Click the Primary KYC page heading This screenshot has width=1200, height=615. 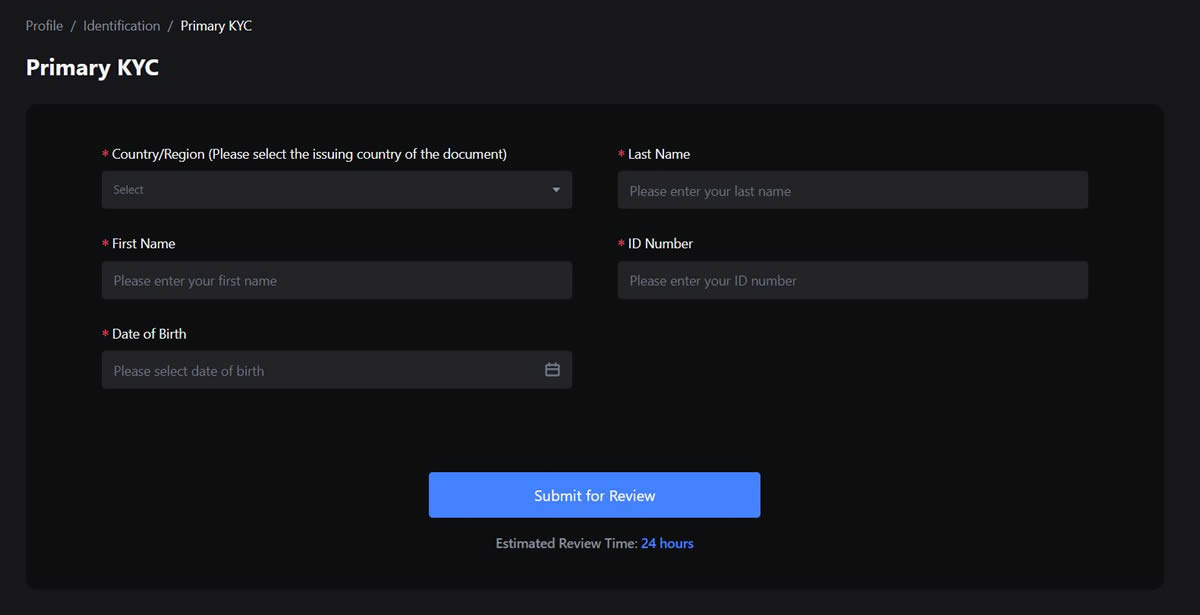pyautogui.click(x=92, y=68)
